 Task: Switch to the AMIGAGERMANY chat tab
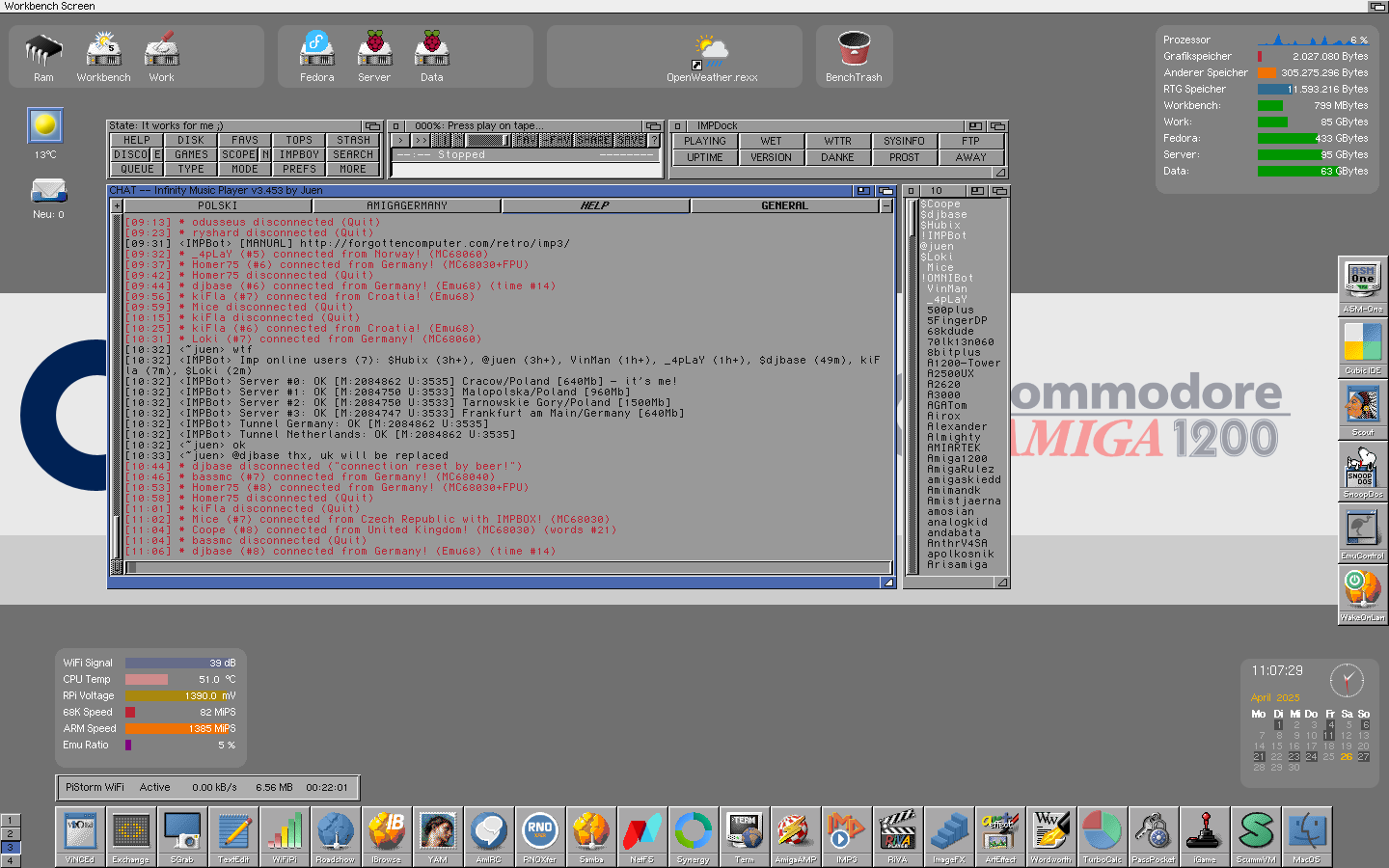[x=406, y=206]
